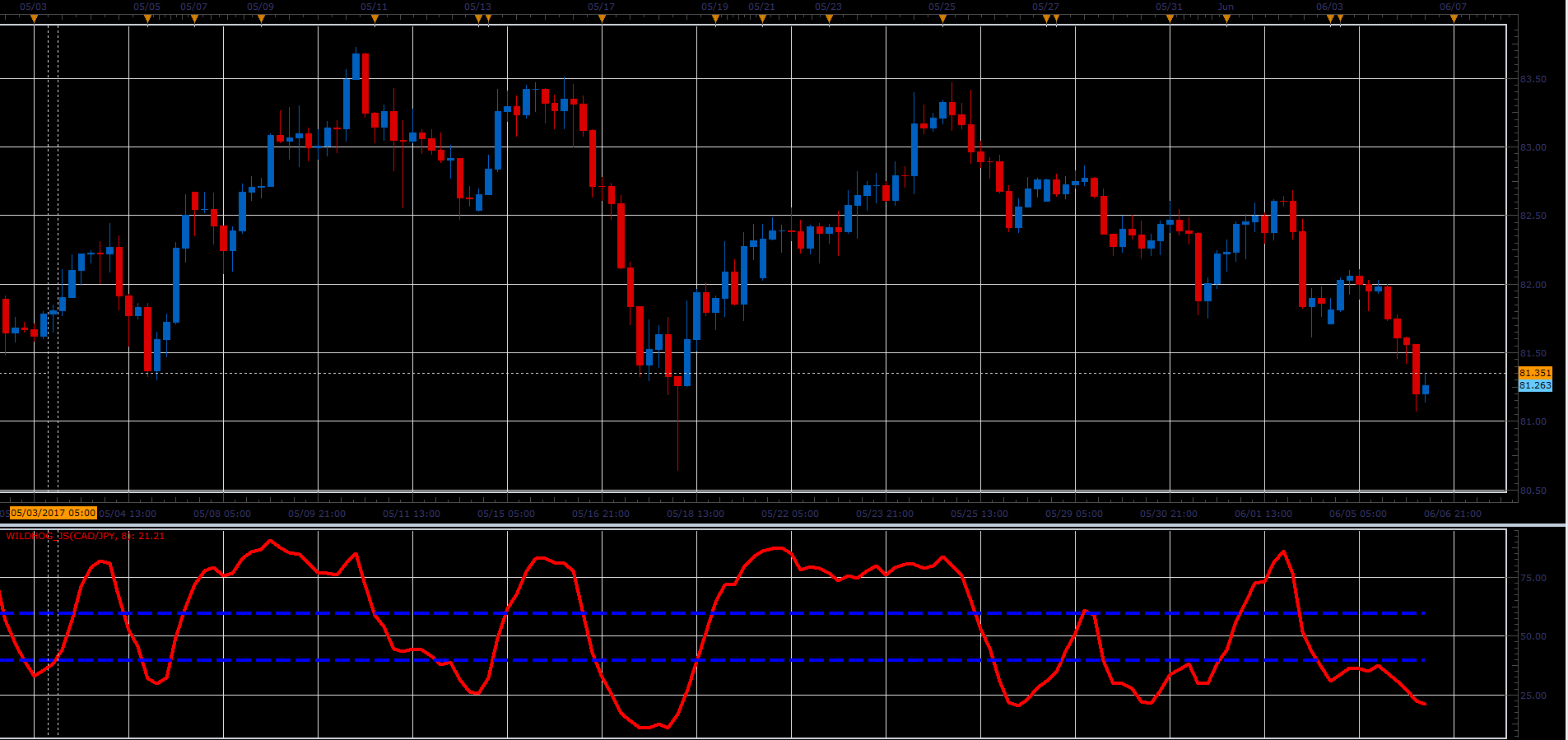The height and width of the screenshot is (740, 1568).
Task: Select the WILDHOG_JS(CAD/JPY) indicator label
Action: (x=86, y=536)
